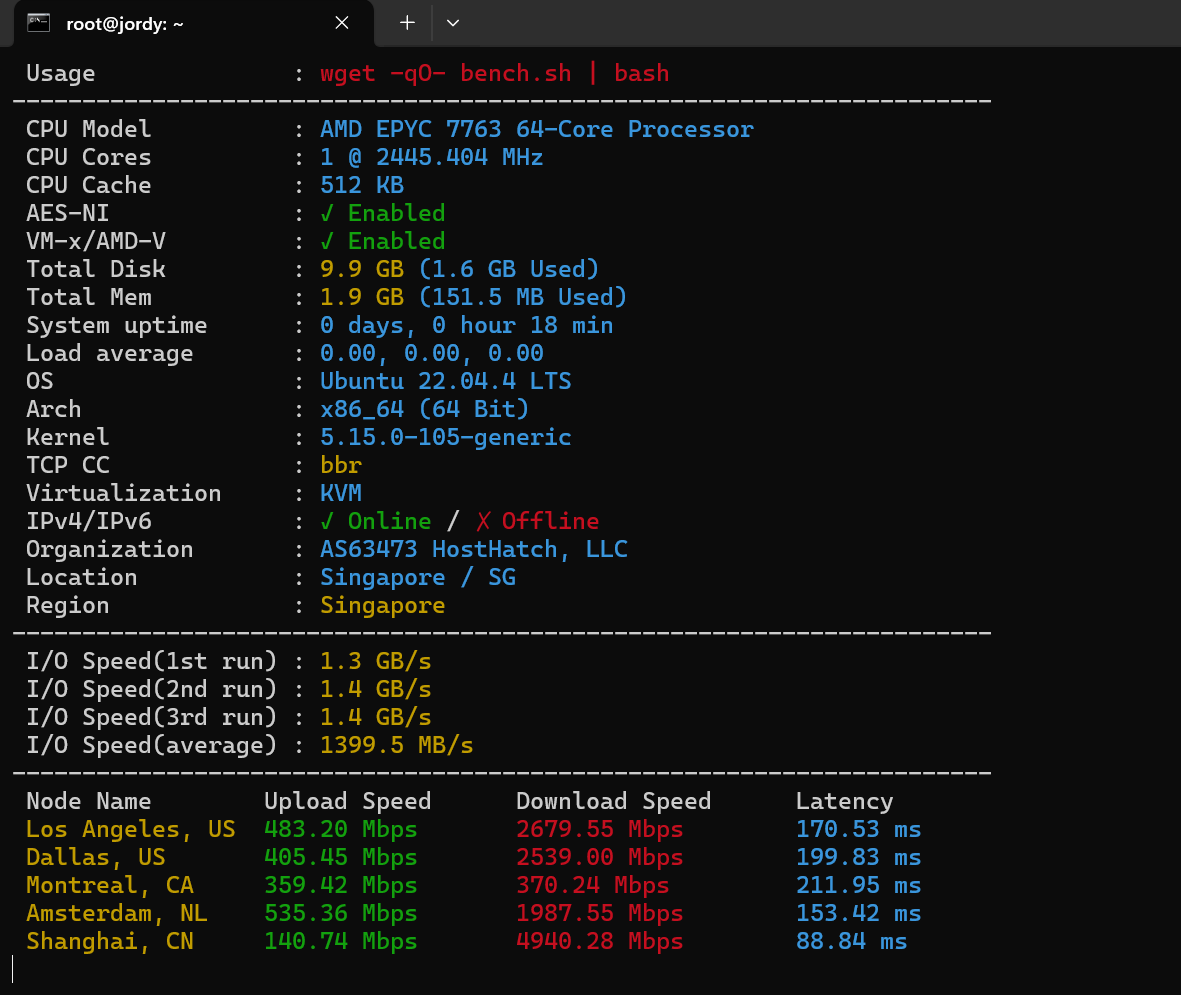
Task: Click the 1st run '1.3 GB/s' value
Action: point(376,661)
